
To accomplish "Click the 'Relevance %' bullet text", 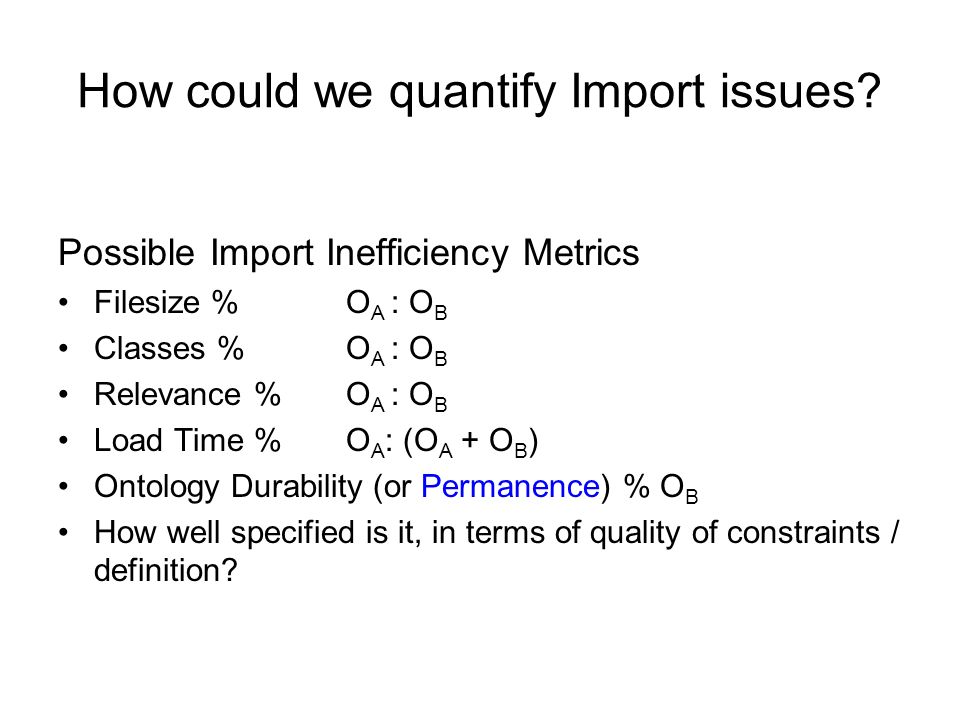I will 187,394.
